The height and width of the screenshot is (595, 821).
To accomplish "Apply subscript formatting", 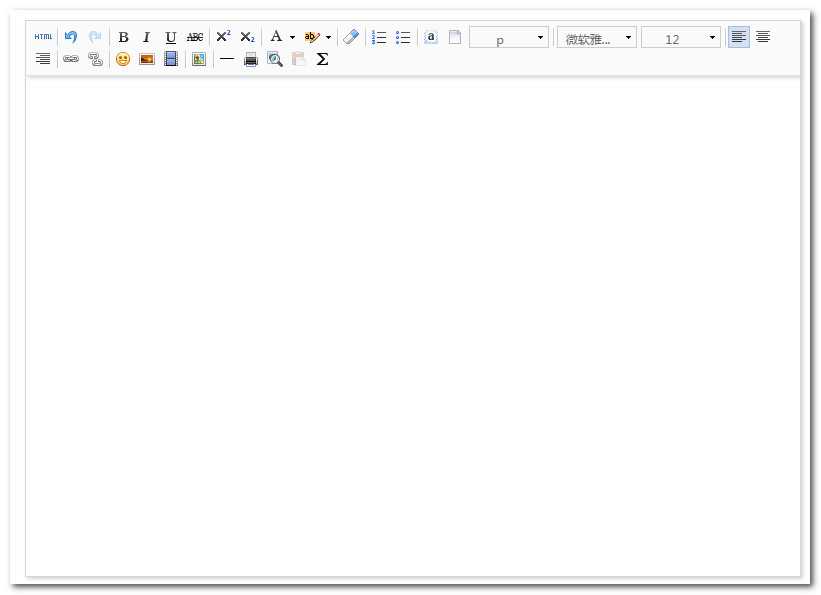I will coord(247,37).
